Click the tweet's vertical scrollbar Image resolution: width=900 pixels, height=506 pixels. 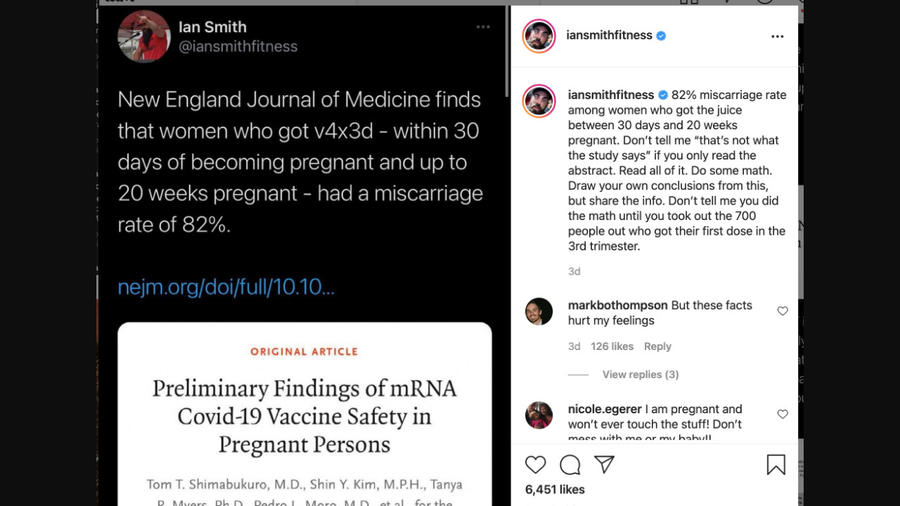[x=506, y=52]
